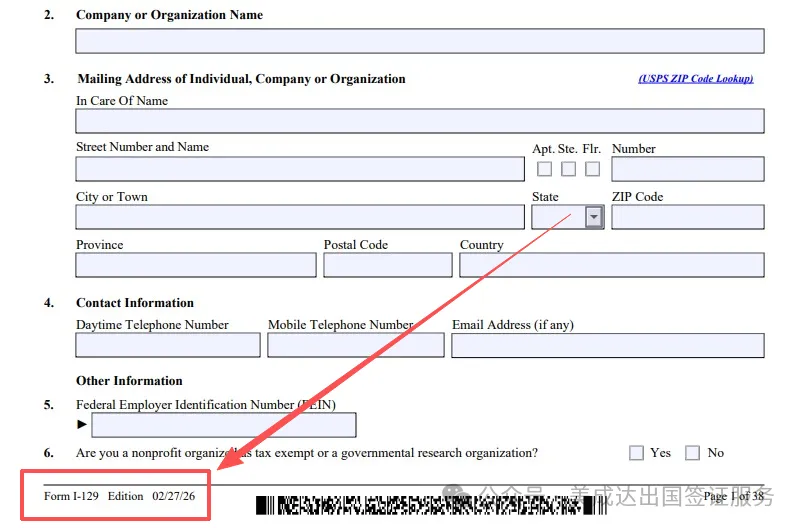The height and width of the screenshot is (528, 800).
Task: Click the Email Address field
Action: 607,345
